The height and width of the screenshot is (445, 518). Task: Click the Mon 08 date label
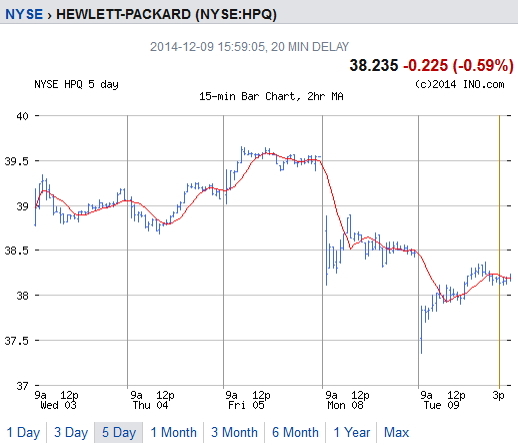[x=345, y=405]
